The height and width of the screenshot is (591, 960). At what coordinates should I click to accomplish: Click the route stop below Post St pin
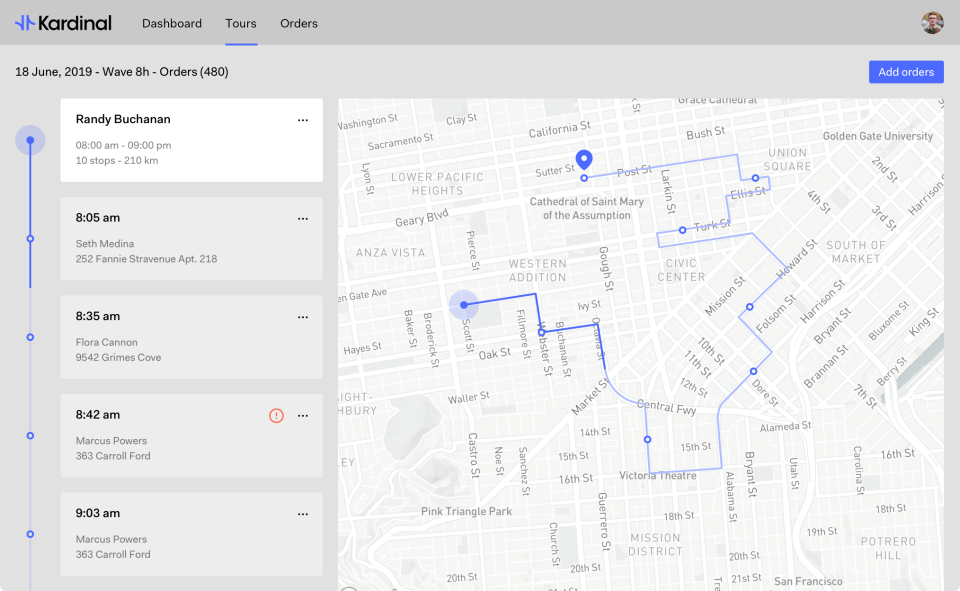(x=584, y=178)
